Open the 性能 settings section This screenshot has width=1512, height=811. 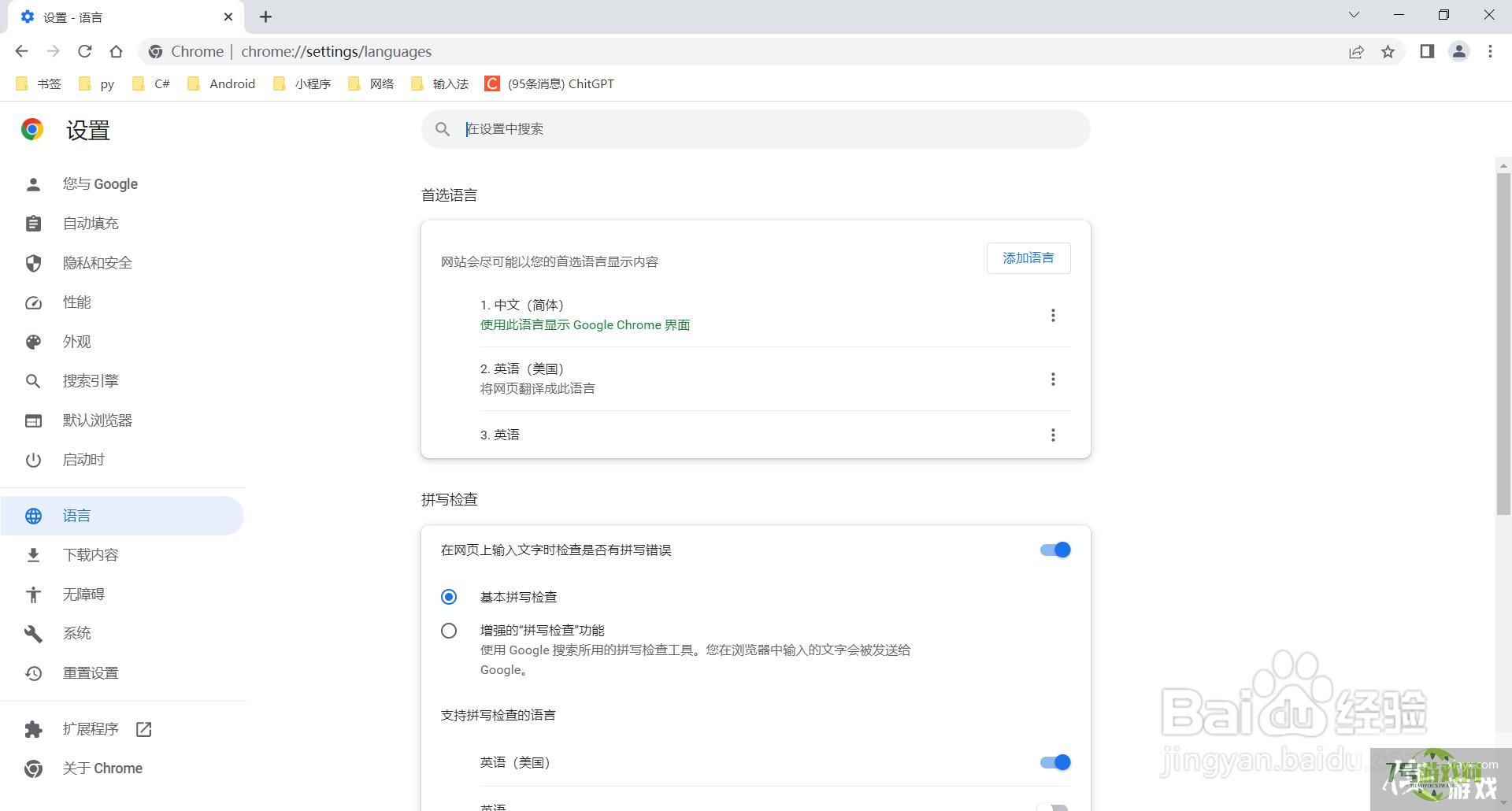pyautogui.click(x=123, y=302)
